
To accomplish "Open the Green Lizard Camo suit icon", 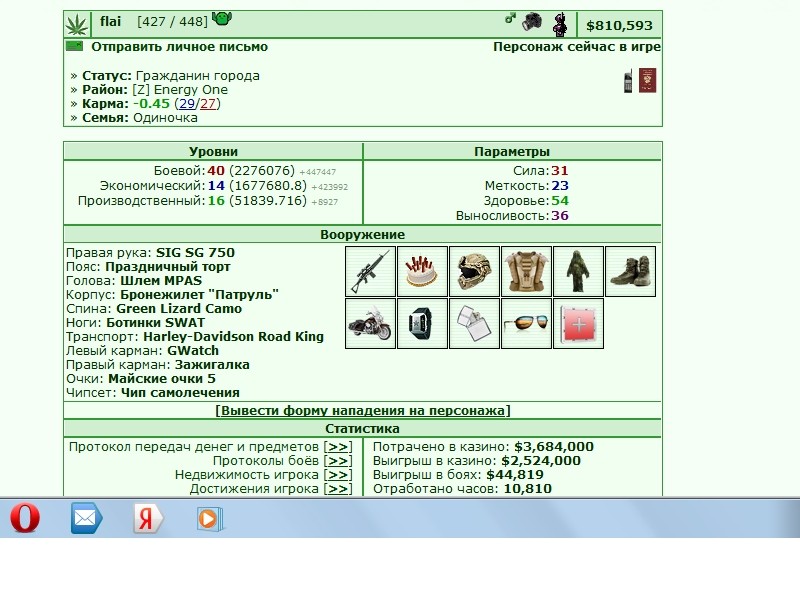I will [x=579, y=271].
